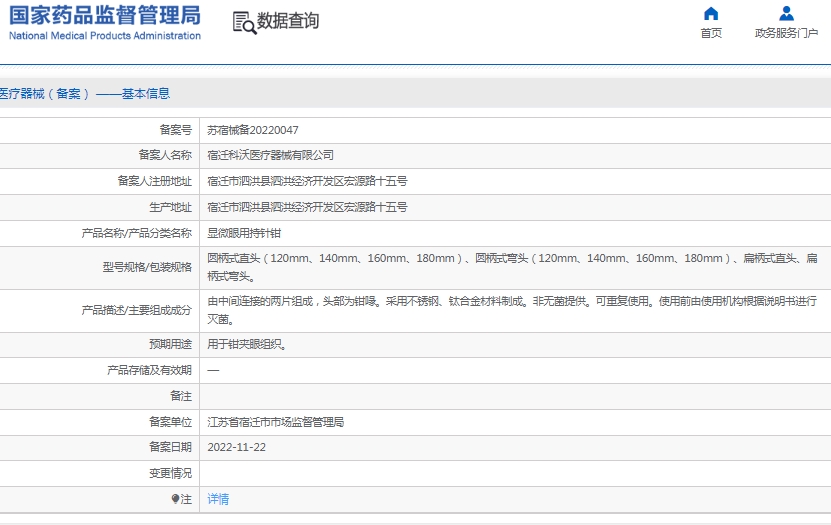Click the 产品存储及有效期 label
Screen dimensions: 831x525
[x=149, y=370]
